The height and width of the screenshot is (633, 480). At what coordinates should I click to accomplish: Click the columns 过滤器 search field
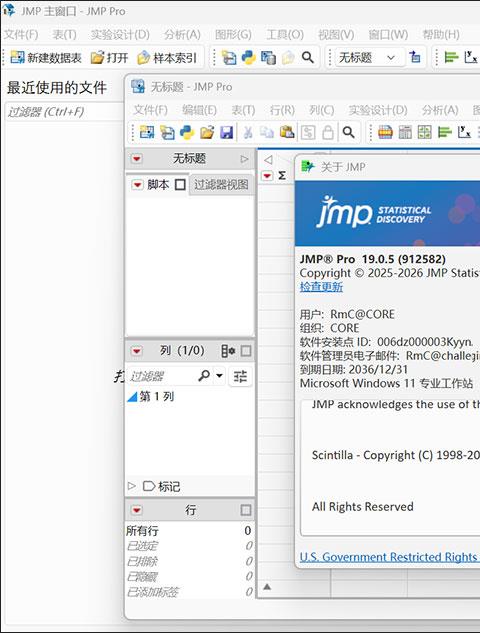coord(161,376)
